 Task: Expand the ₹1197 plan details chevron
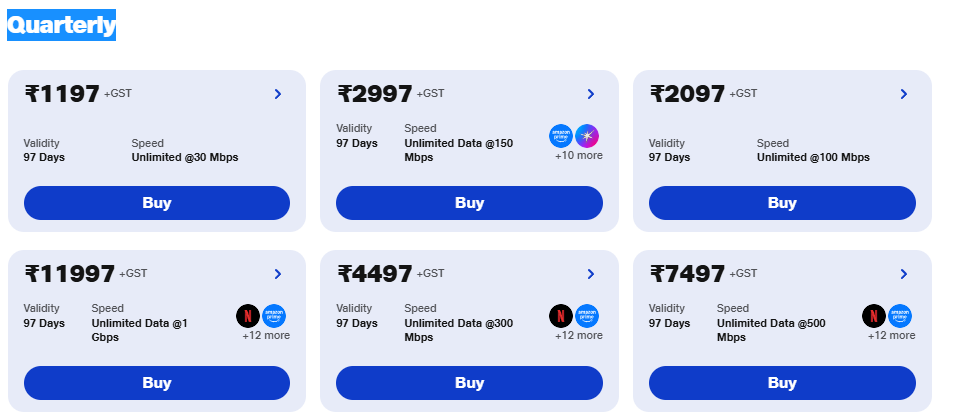(x=278, y=94)
